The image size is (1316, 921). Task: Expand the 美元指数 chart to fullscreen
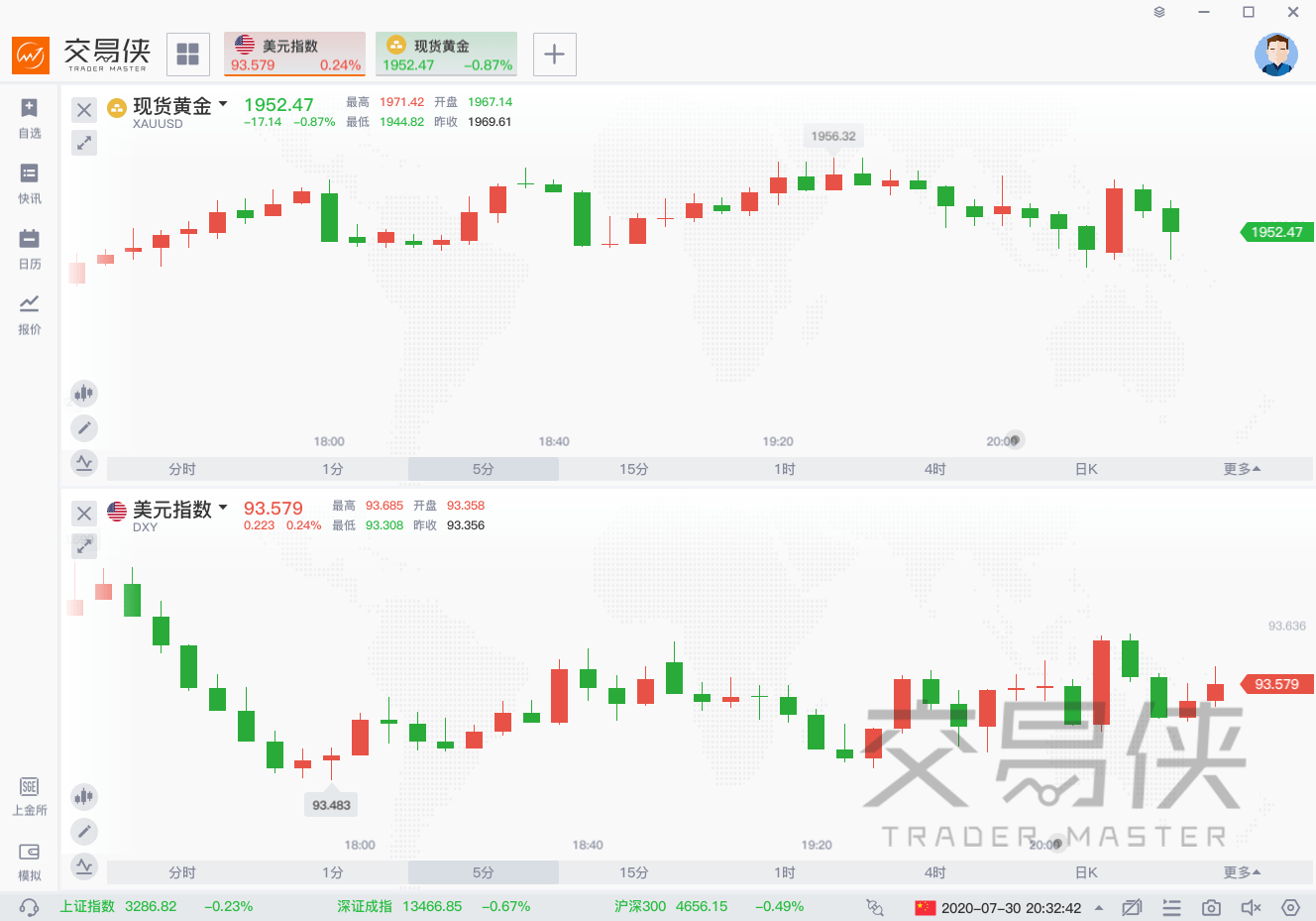[84, 545]
